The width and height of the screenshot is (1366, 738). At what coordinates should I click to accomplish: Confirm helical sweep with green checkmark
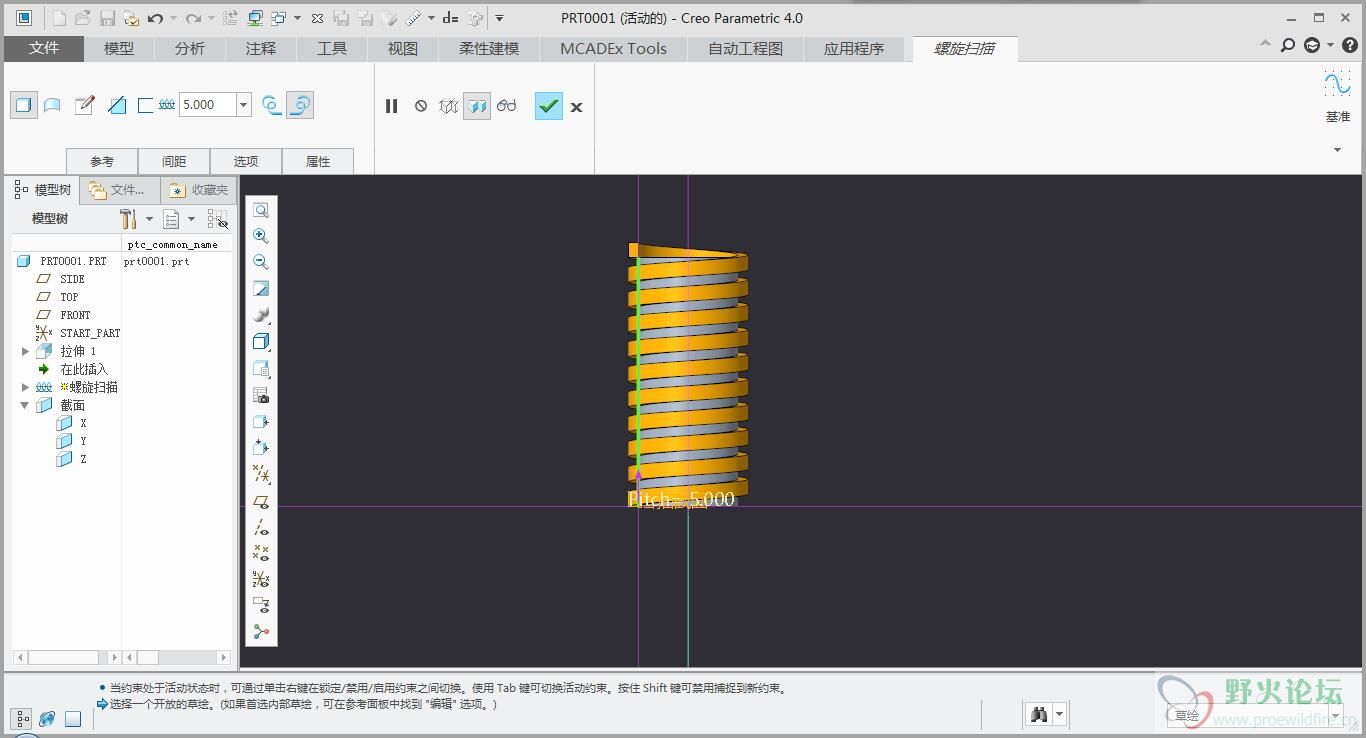pos(549,105)
